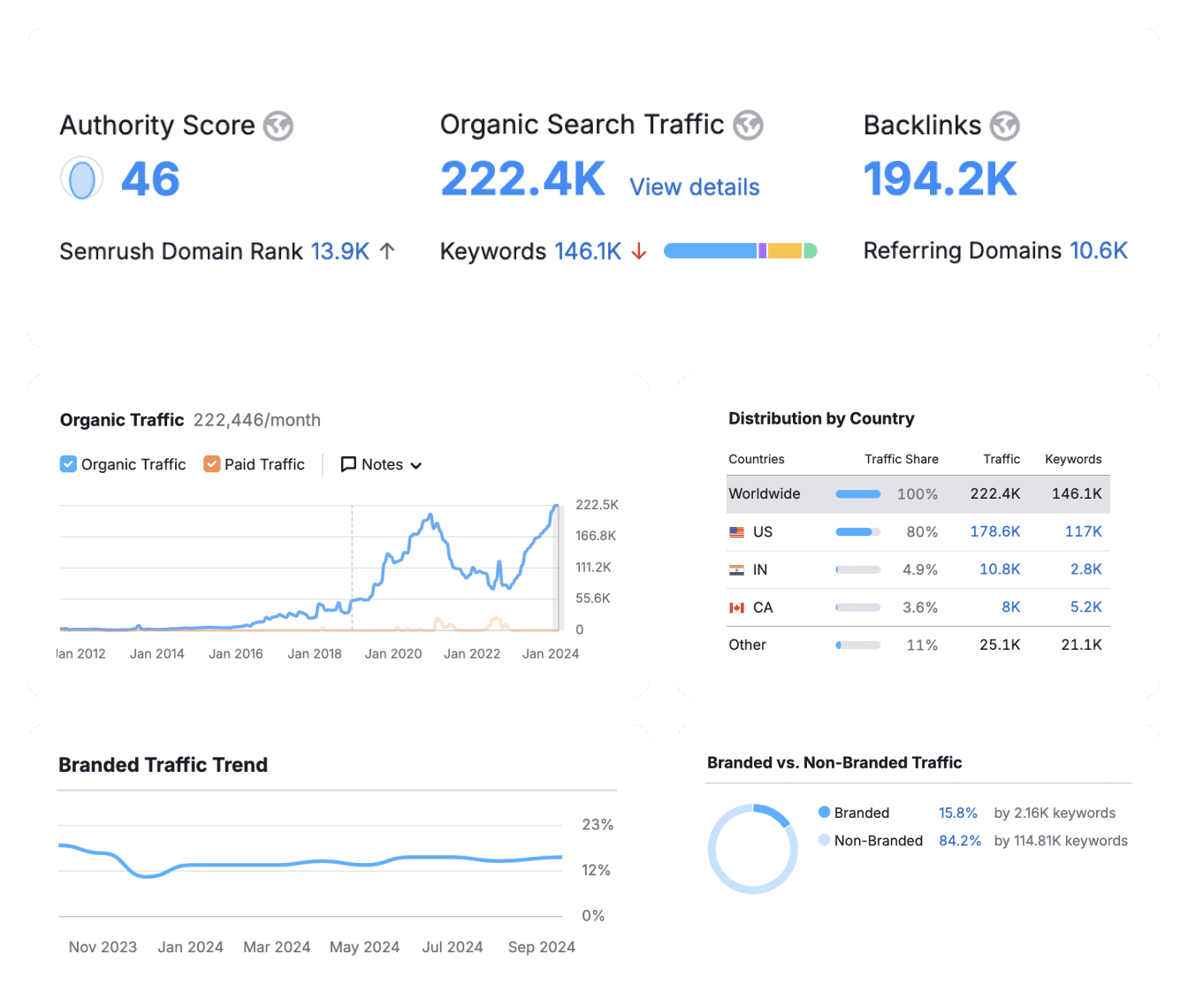Viewport: 1188px width, 1008px height.
Task: Click the purple segment of keywords bar
Action: 762,251
